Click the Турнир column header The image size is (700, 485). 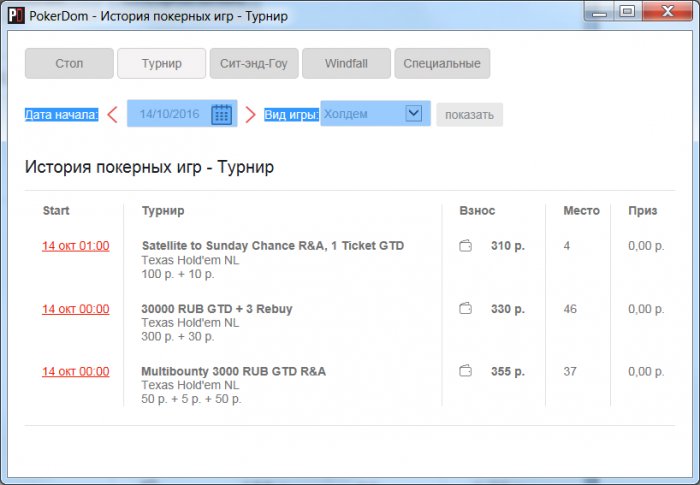163,211
